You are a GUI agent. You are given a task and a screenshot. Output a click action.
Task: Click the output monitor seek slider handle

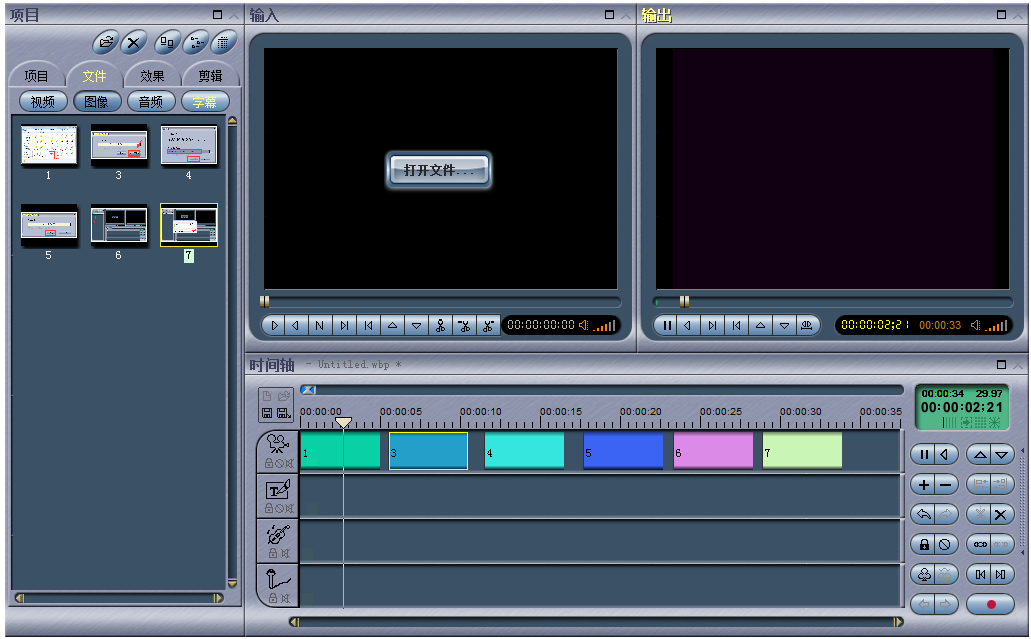point(684,301)
